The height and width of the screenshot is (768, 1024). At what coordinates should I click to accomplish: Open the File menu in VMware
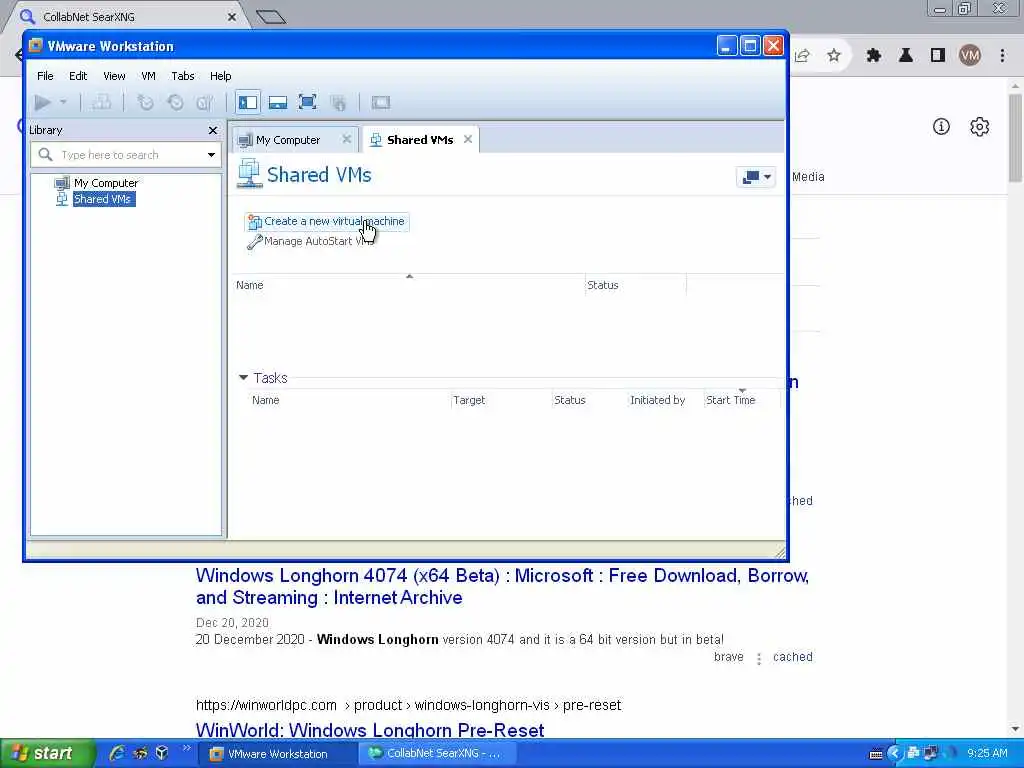[x=45, y=76]
